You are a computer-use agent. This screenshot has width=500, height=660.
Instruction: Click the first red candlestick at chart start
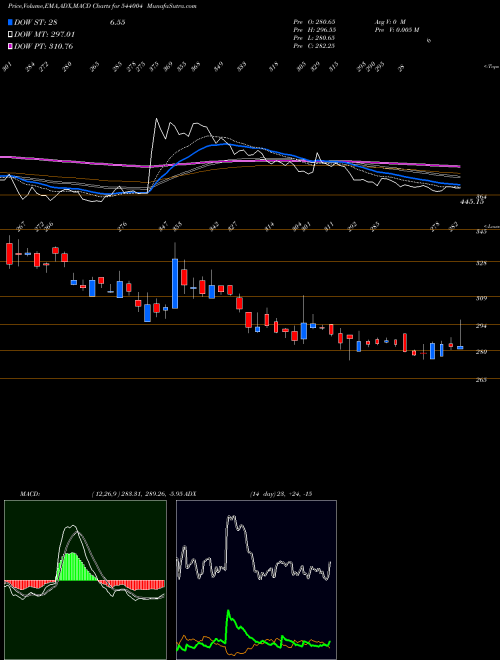click(9, 254)
